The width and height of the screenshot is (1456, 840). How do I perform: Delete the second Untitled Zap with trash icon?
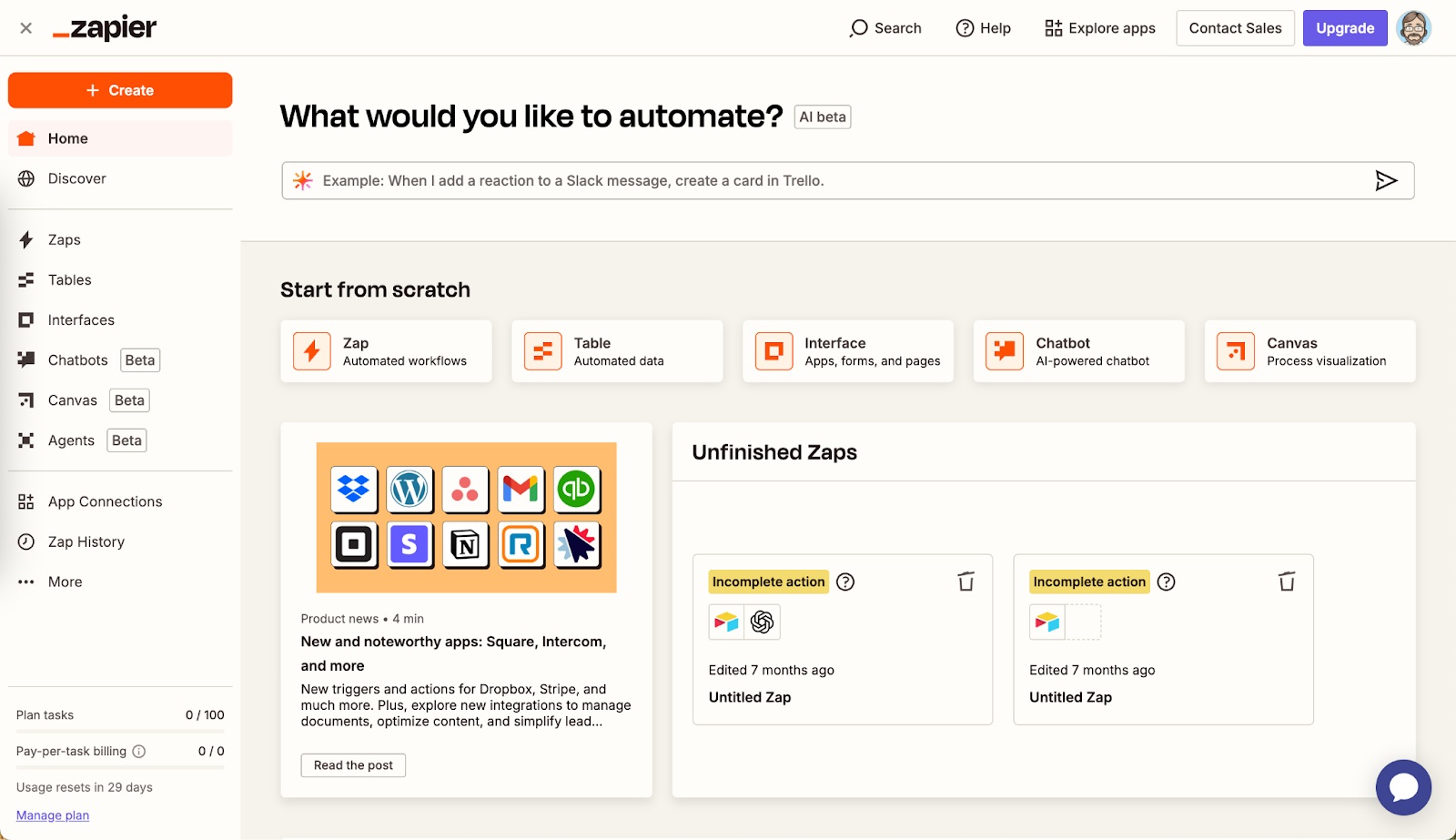[1287, 582]
